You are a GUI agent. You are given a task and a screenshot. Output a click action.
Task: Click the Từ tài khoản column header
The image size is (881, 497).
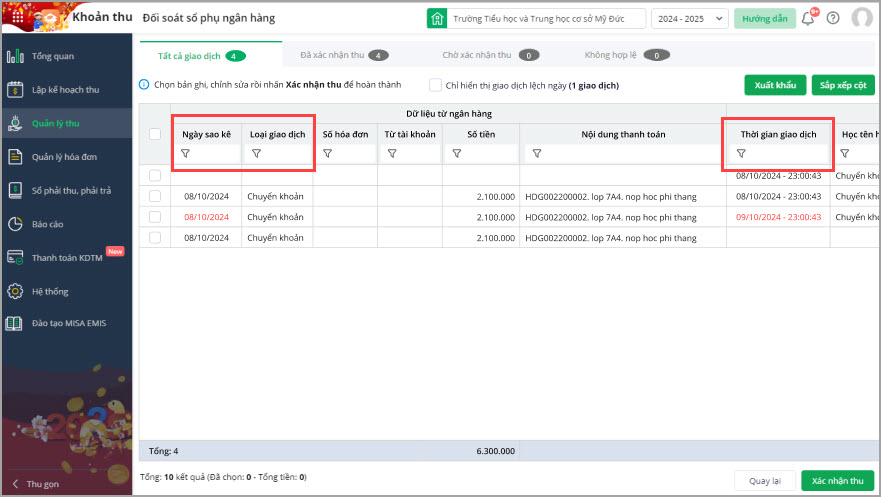point(410,134)
